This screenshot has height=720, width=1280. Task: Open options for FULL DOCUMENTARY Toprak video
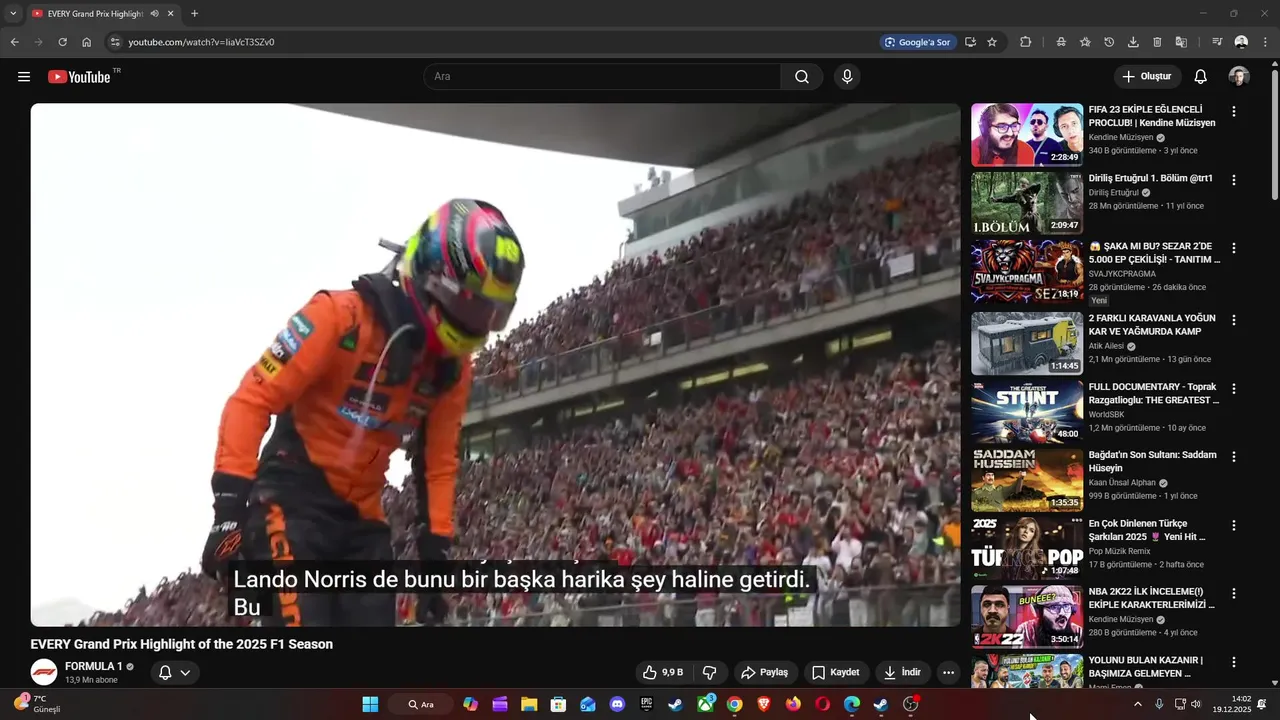pyautogui.click(x=1233, y=388)
